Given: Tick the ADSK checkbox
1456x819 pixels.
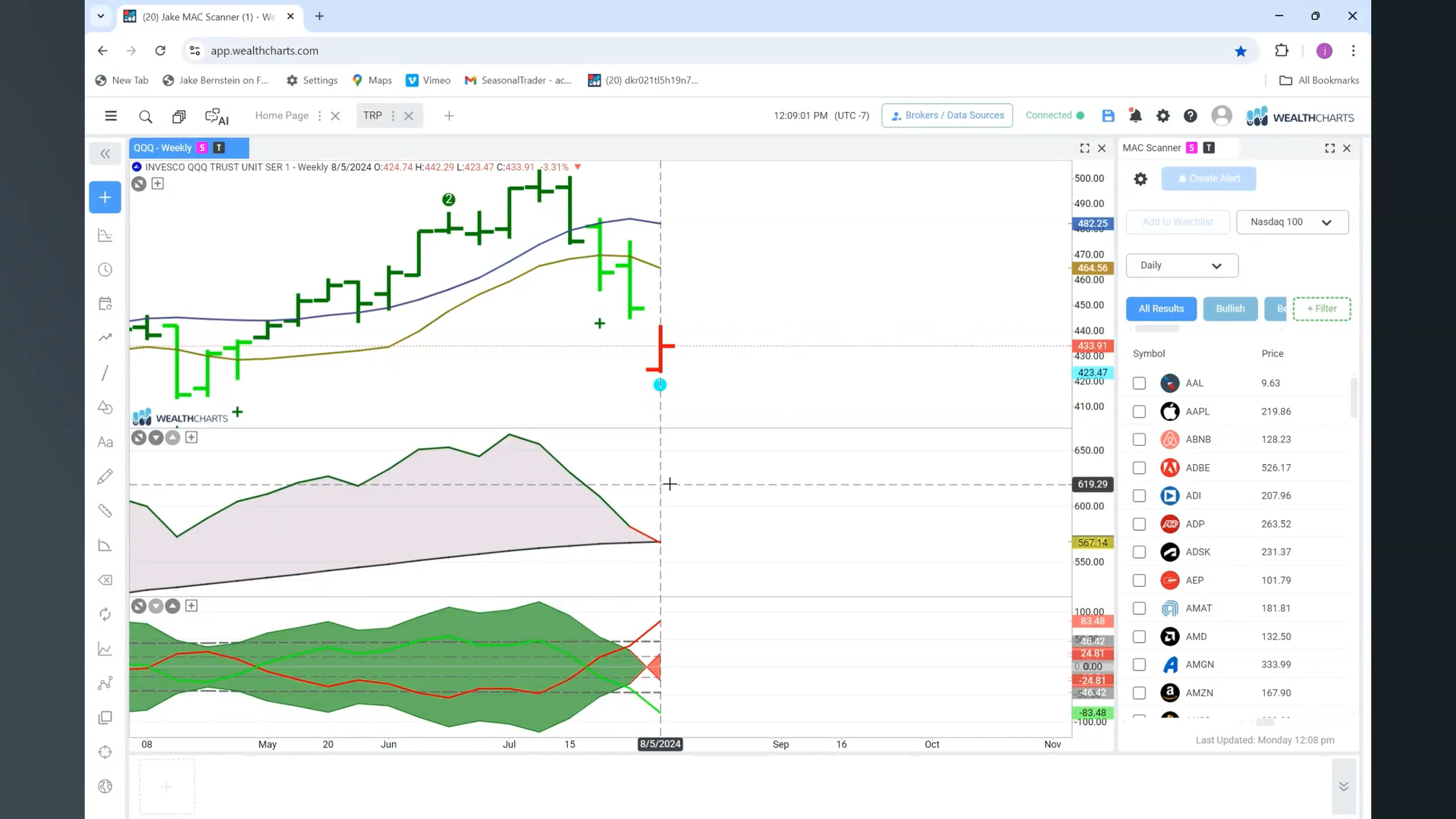Looking at the screenshot, I should [x=1139, y=552].
